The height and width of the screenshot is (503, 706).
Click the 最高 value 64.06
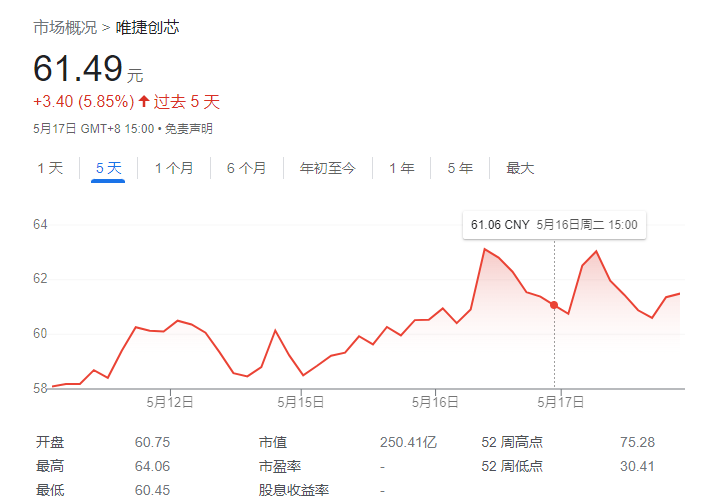pos(153,467)
